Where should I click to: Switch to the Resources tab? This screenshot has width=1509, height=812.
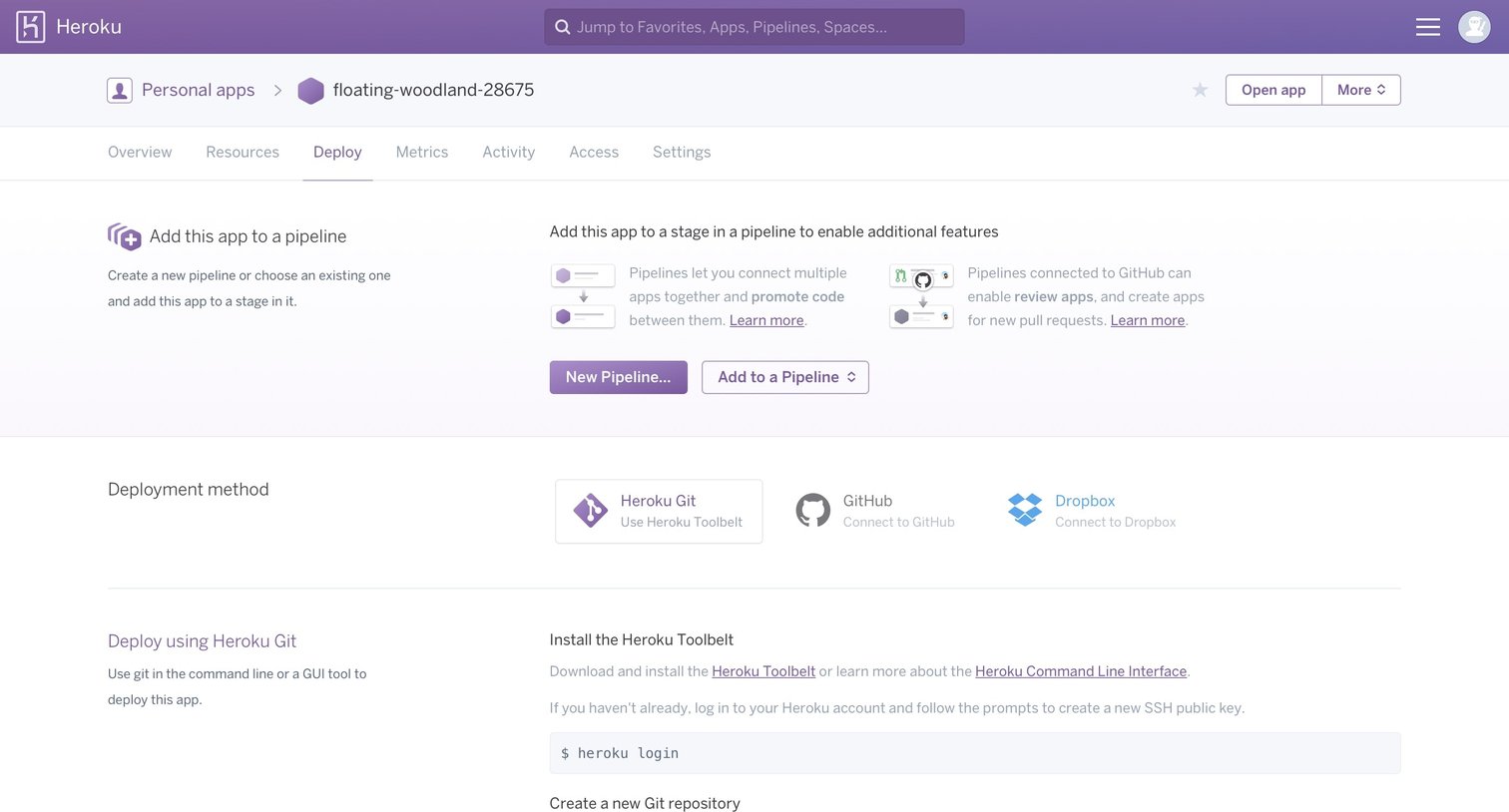(243, 152)
